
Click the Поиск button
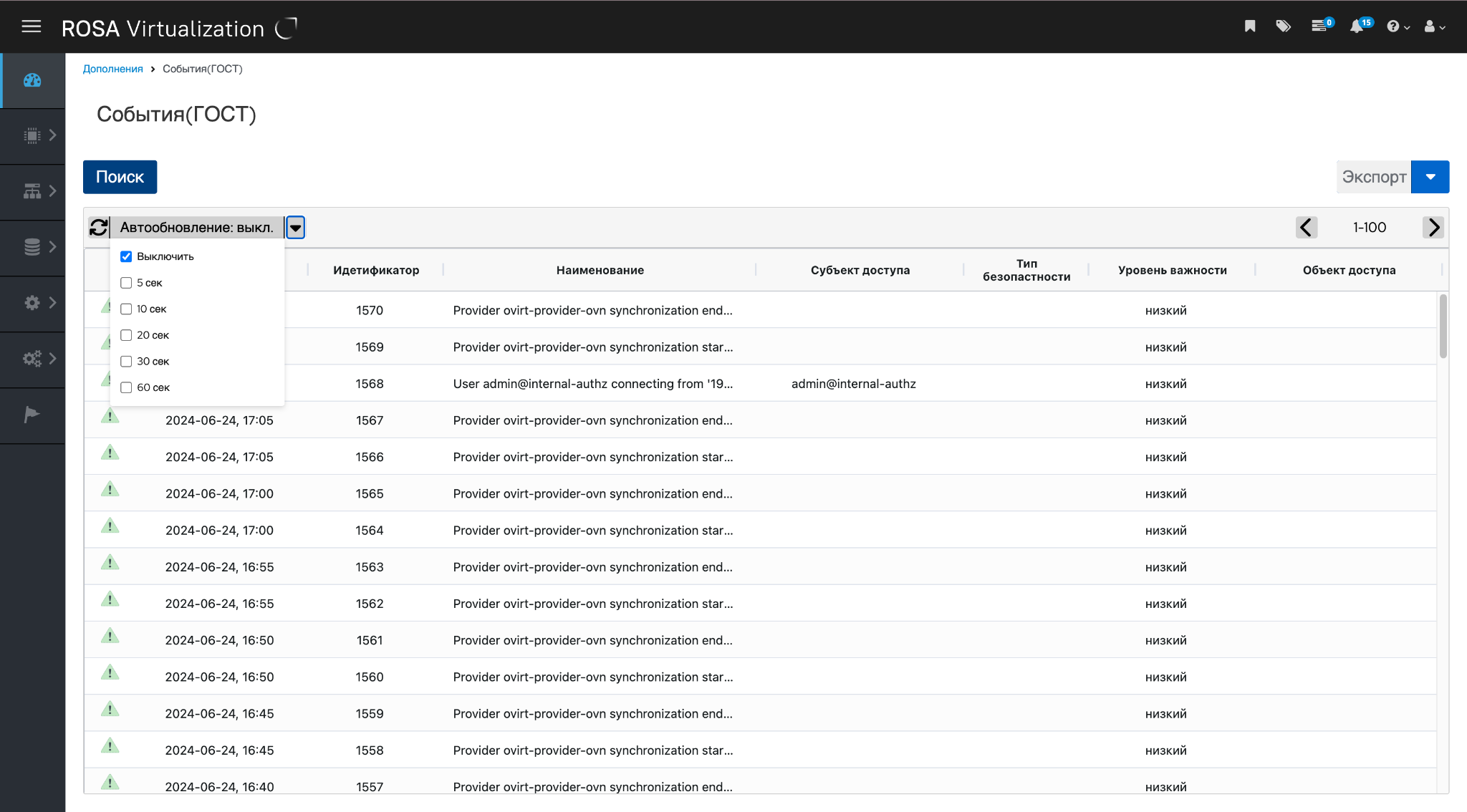(x=120, y=177)
